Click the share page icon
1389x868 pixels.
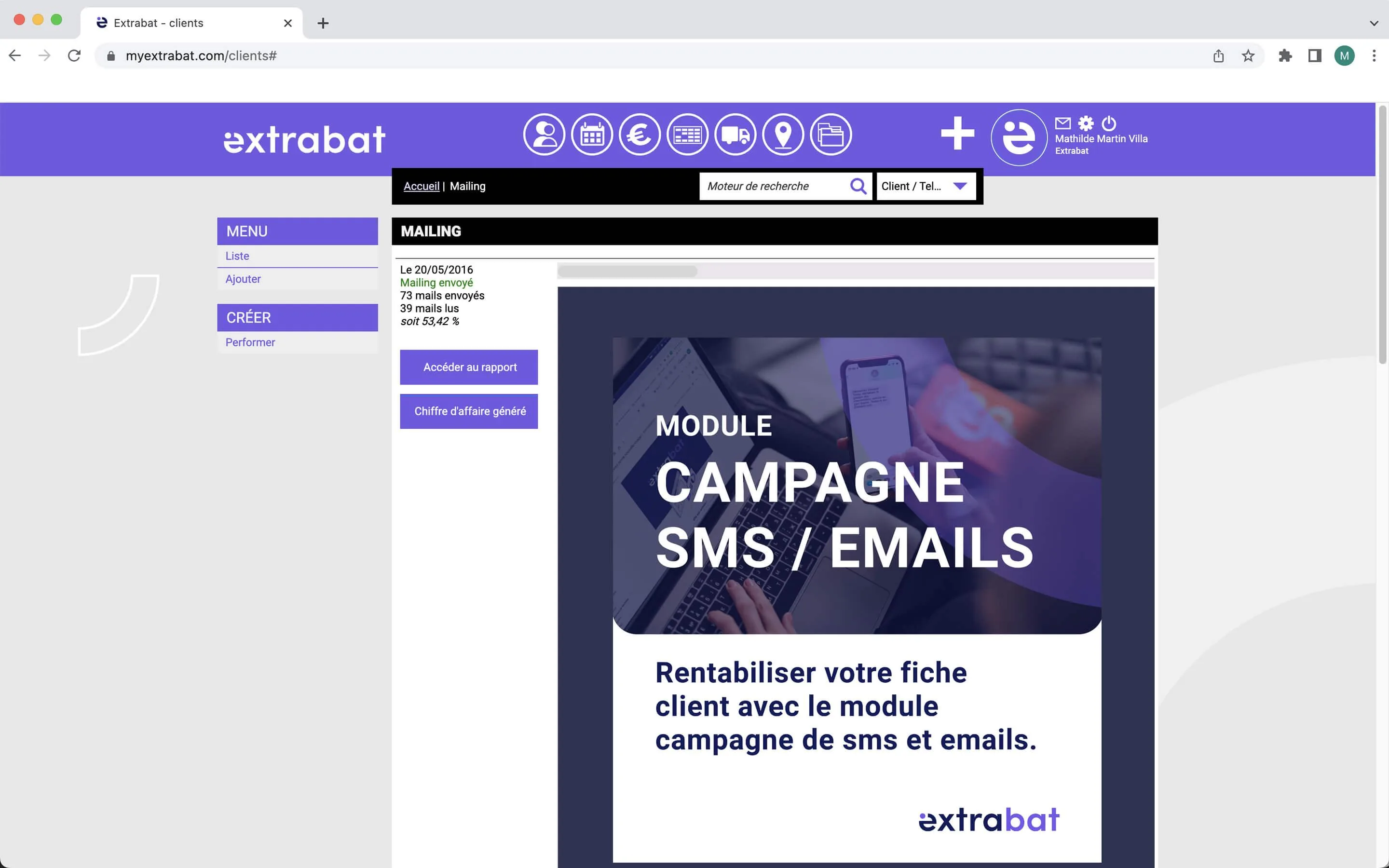tap(1219, 55)
